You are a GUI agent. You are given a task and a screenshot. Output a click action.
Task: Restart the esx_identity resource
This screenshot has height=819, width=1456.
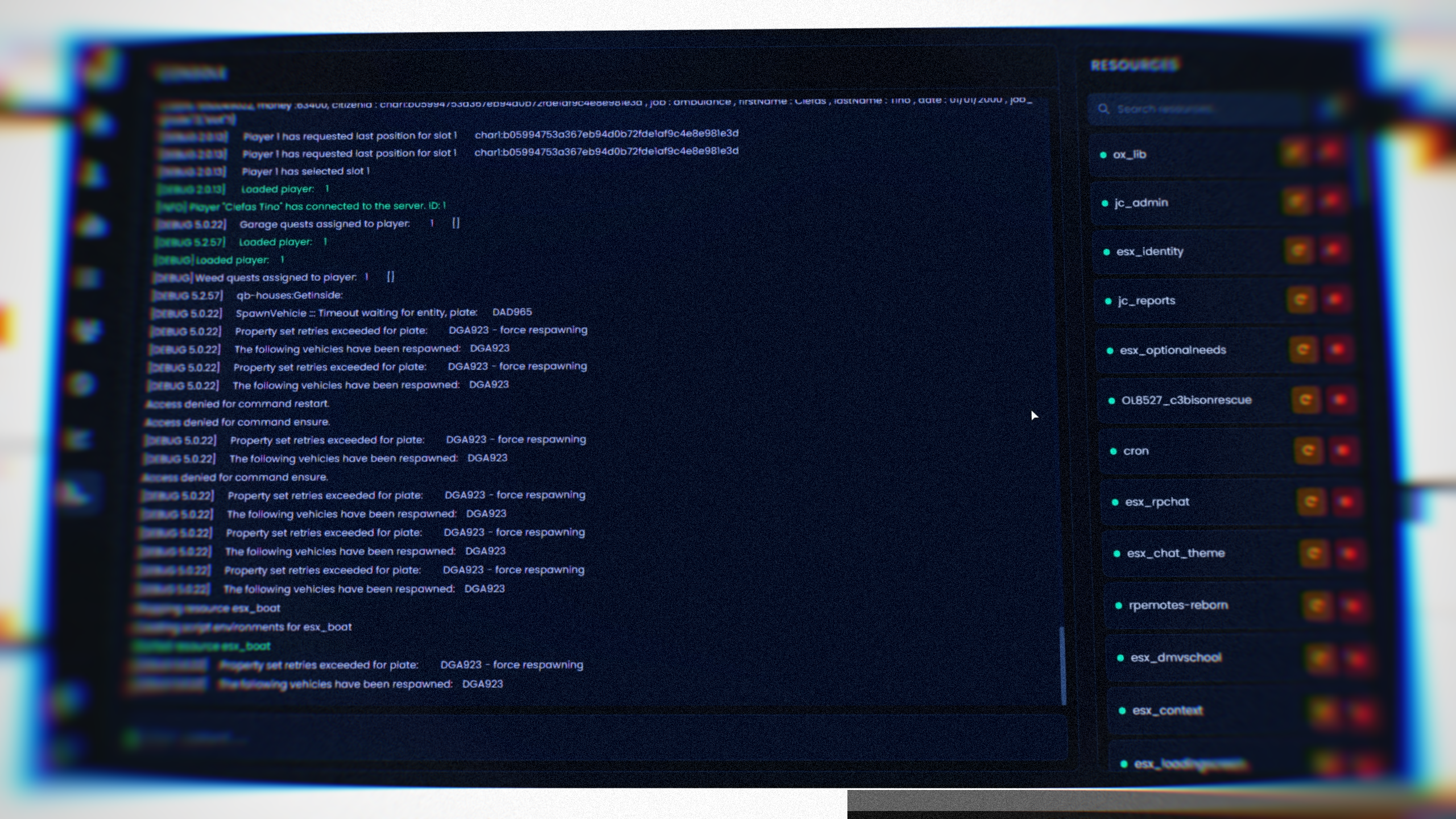pyautogui.click(x=1298, y=250)
